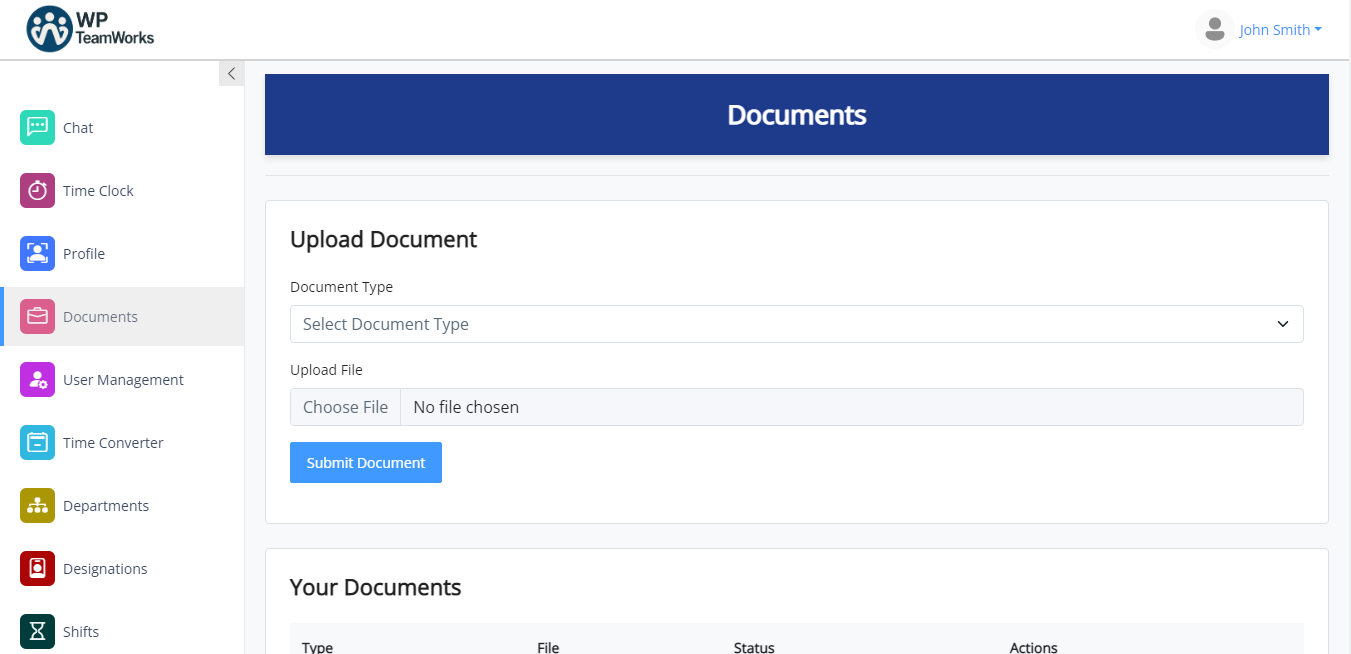Image resolution: width=1351 pixels, height=654 pixels.
Task: Click the Submit Document button
Action: pos(365,462)
